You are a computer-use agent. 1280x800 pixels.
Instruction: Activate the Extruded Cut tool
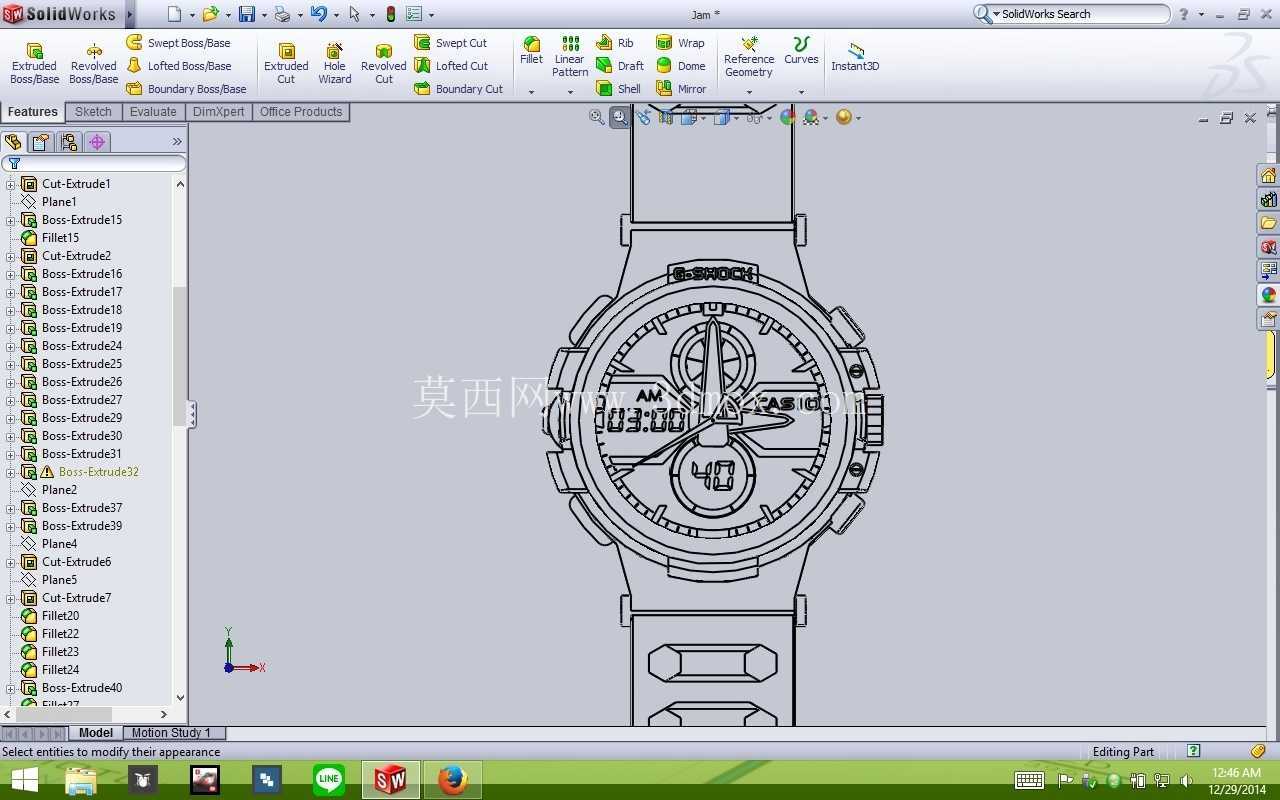(x=286, y=64)
